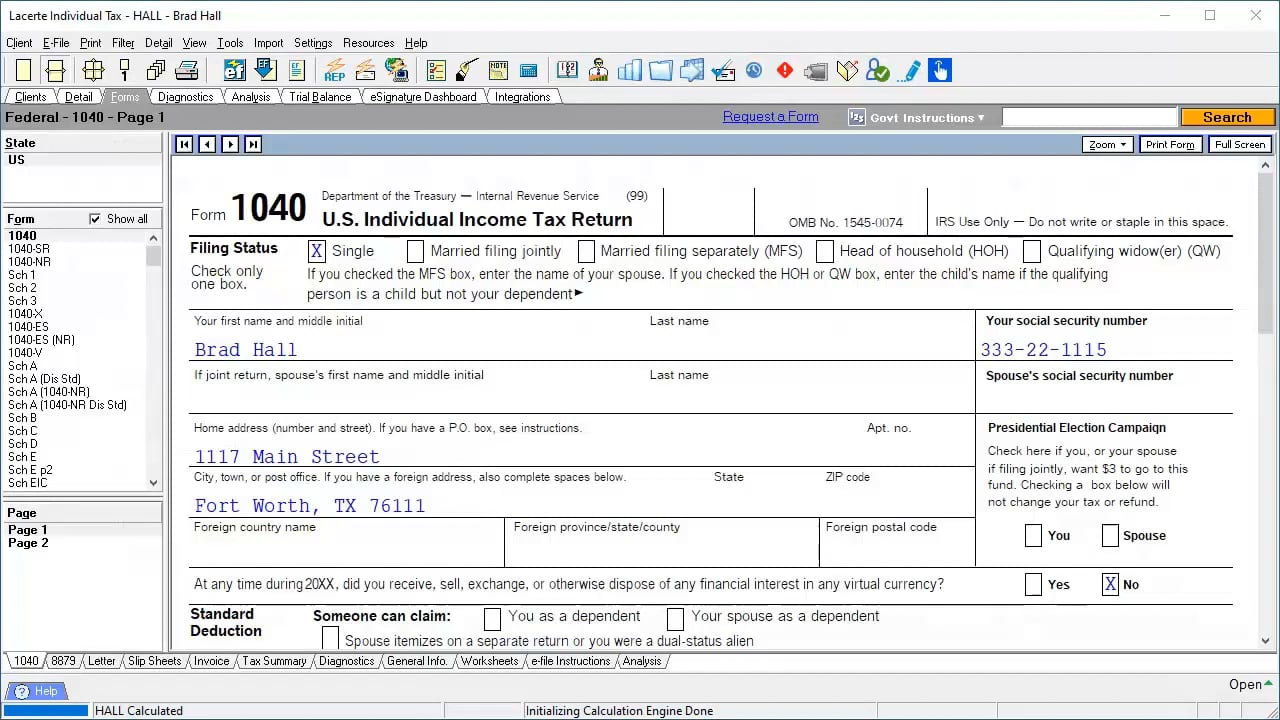Jump to the first form page arrow

[184, 144]
